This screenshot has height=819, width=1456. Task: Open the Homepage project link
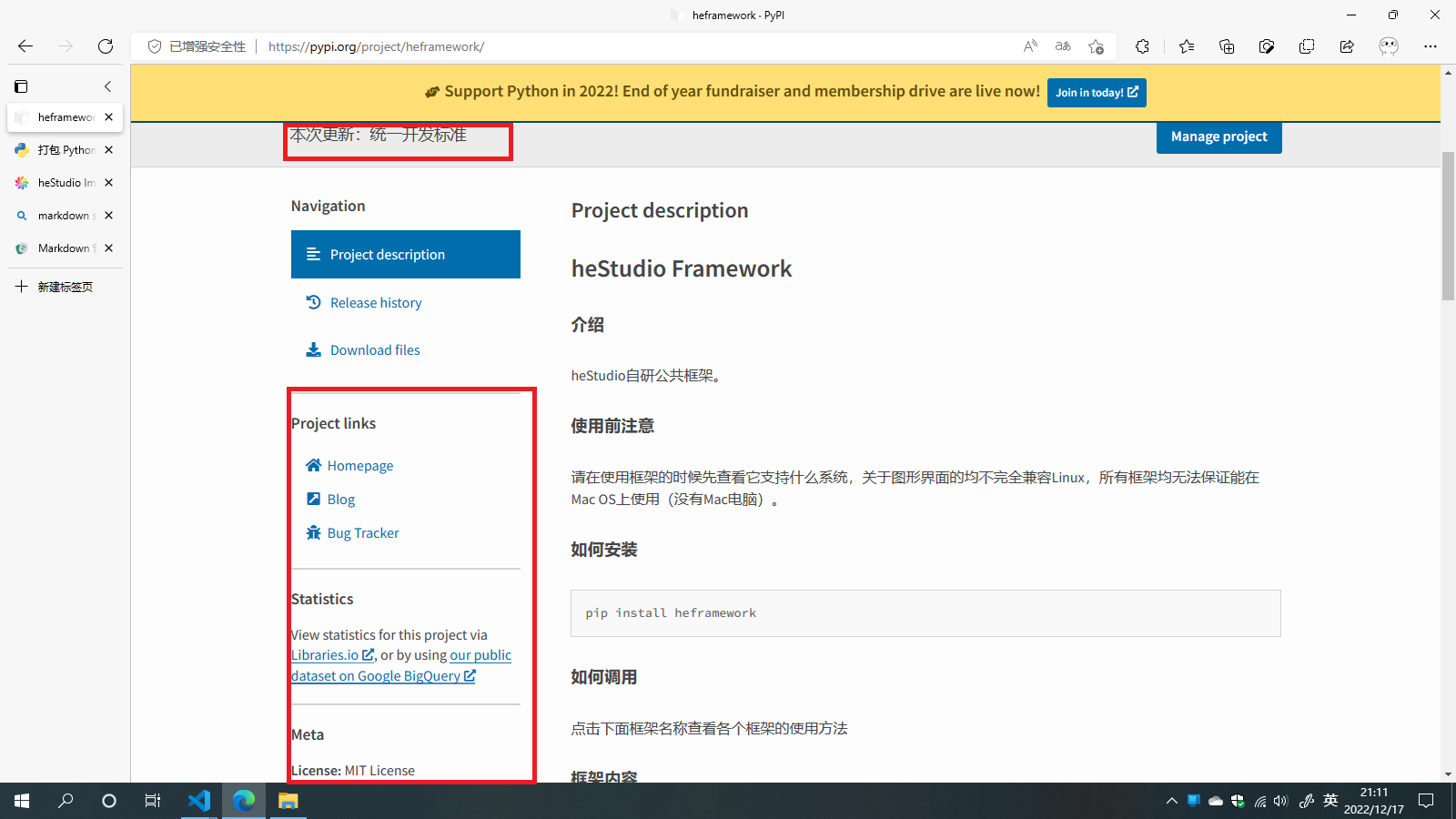(360, 466)
